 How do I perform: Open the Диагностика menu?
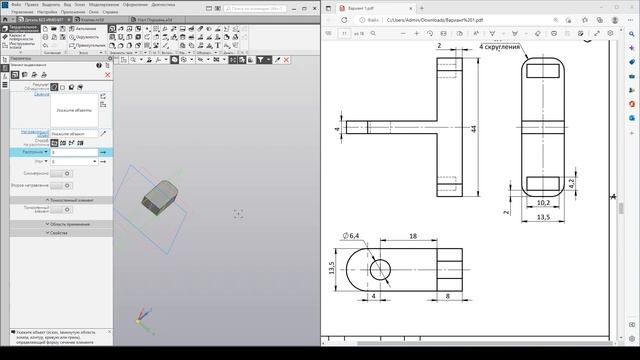[x=163, y=4]
